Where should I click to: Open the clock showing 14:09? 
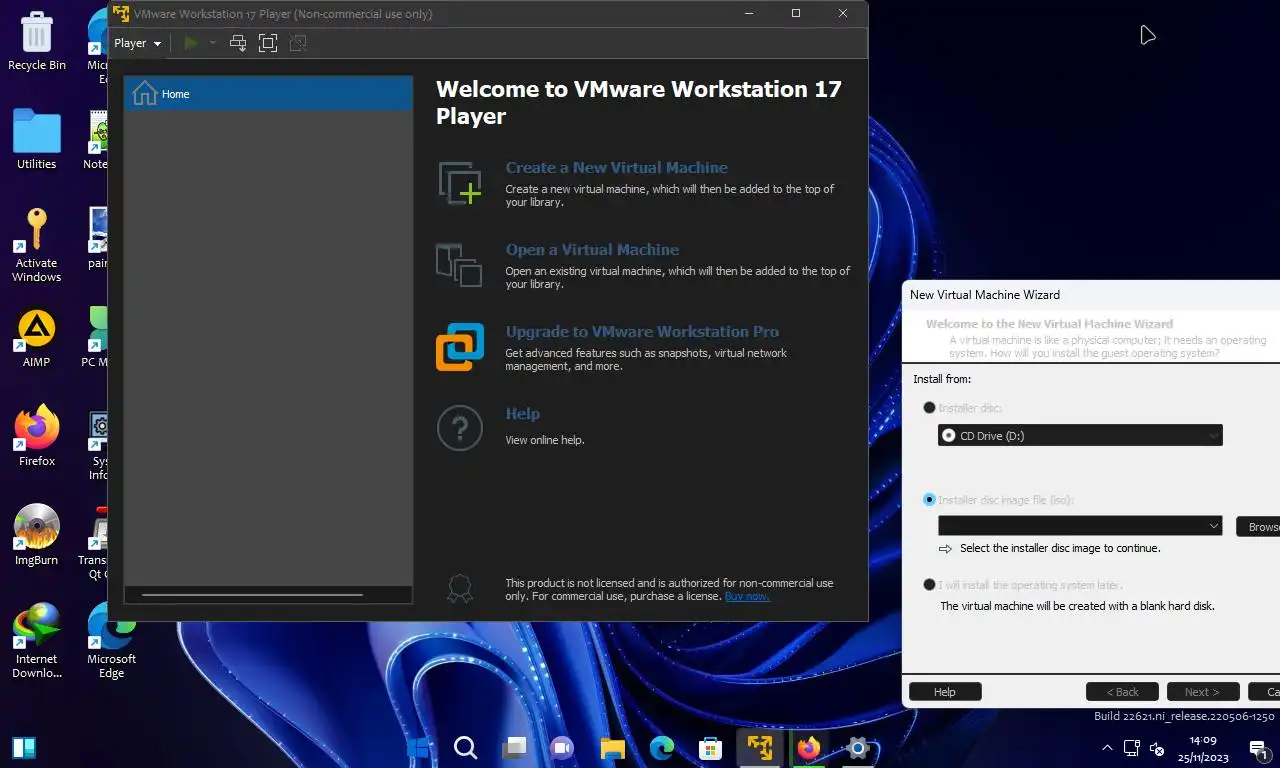click(1201, 748)
